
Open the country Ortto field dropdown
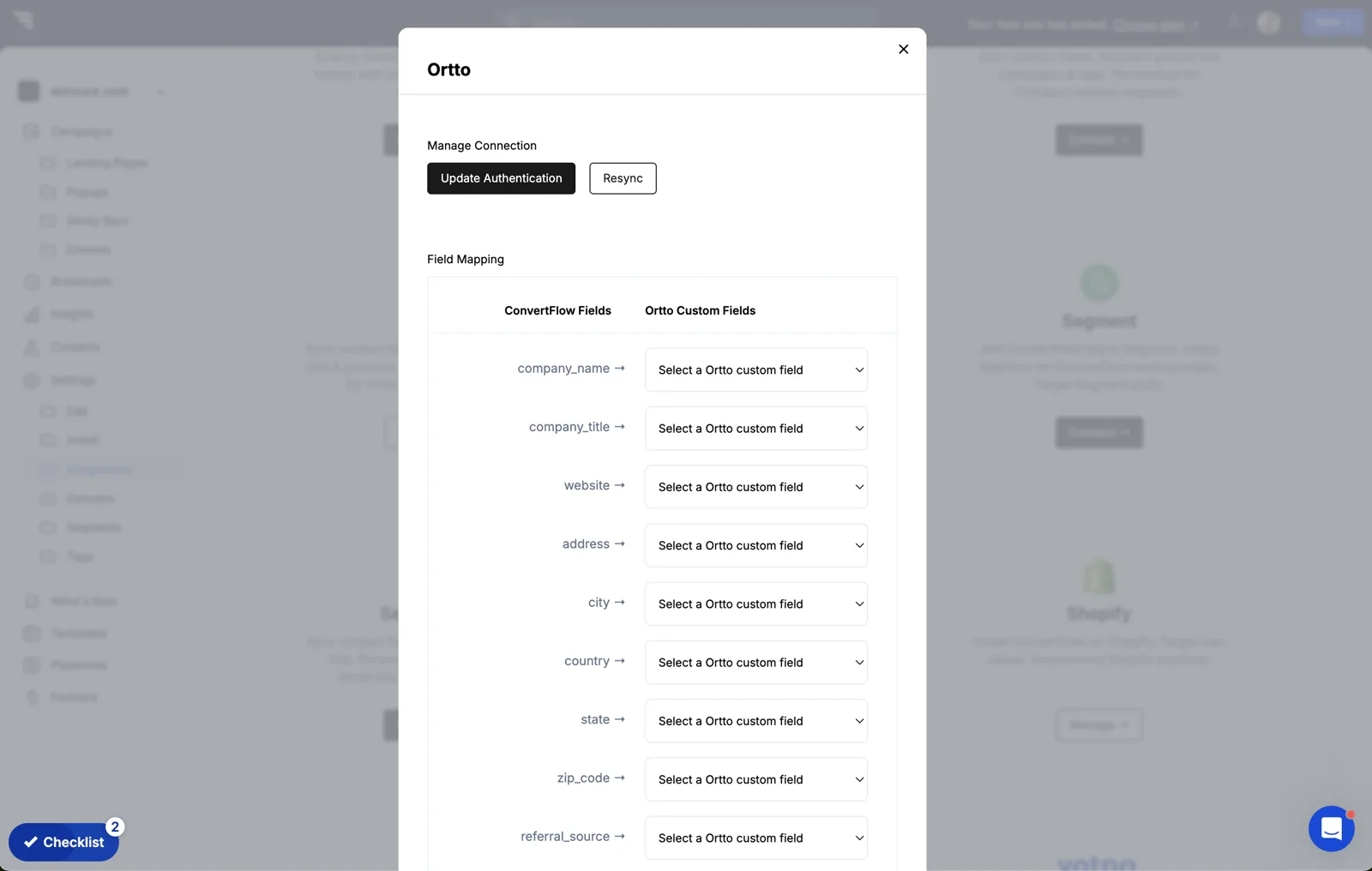756,663
